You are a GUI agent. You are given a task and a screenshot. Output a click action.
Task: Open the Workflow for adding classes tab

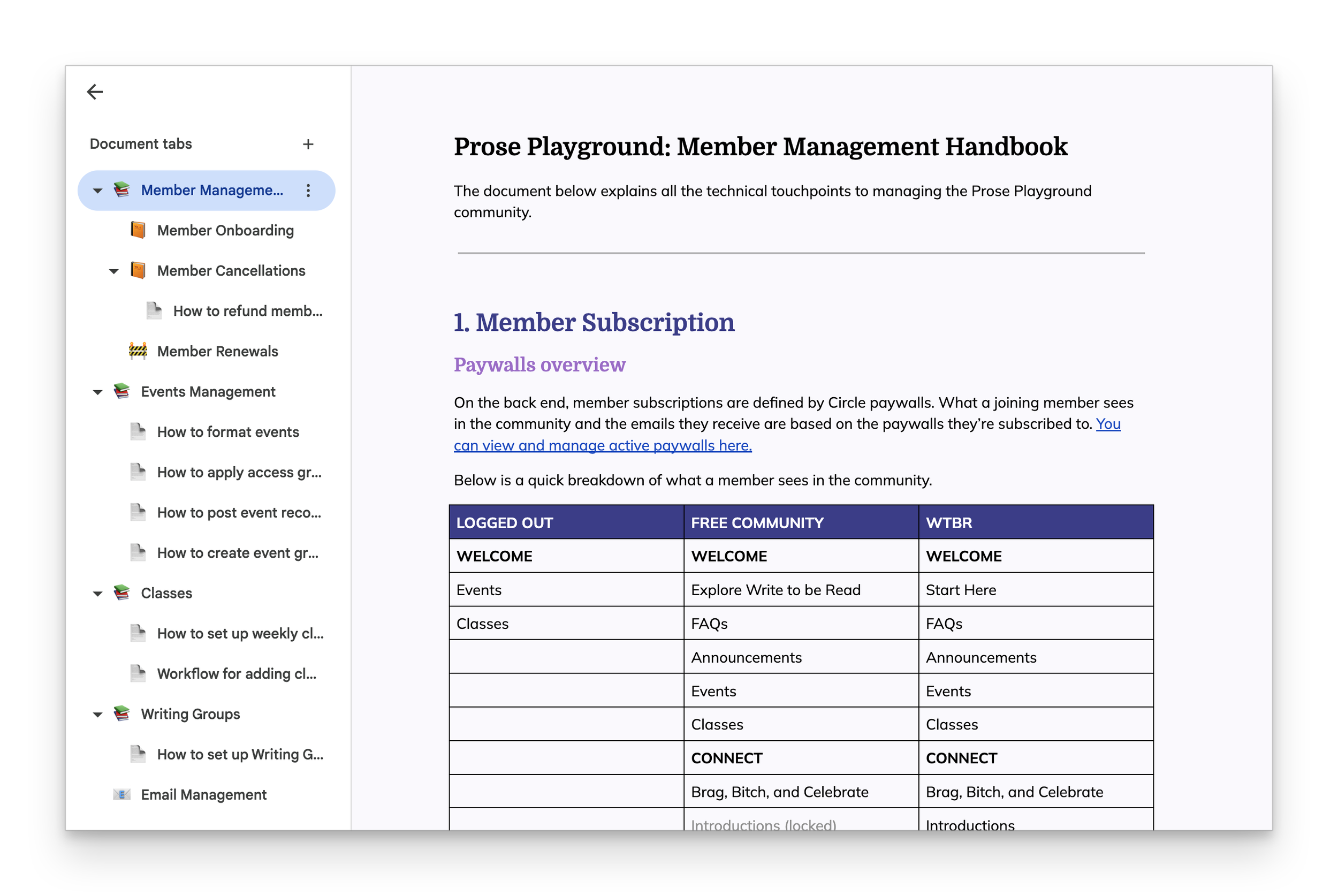[x=236, y=674]
